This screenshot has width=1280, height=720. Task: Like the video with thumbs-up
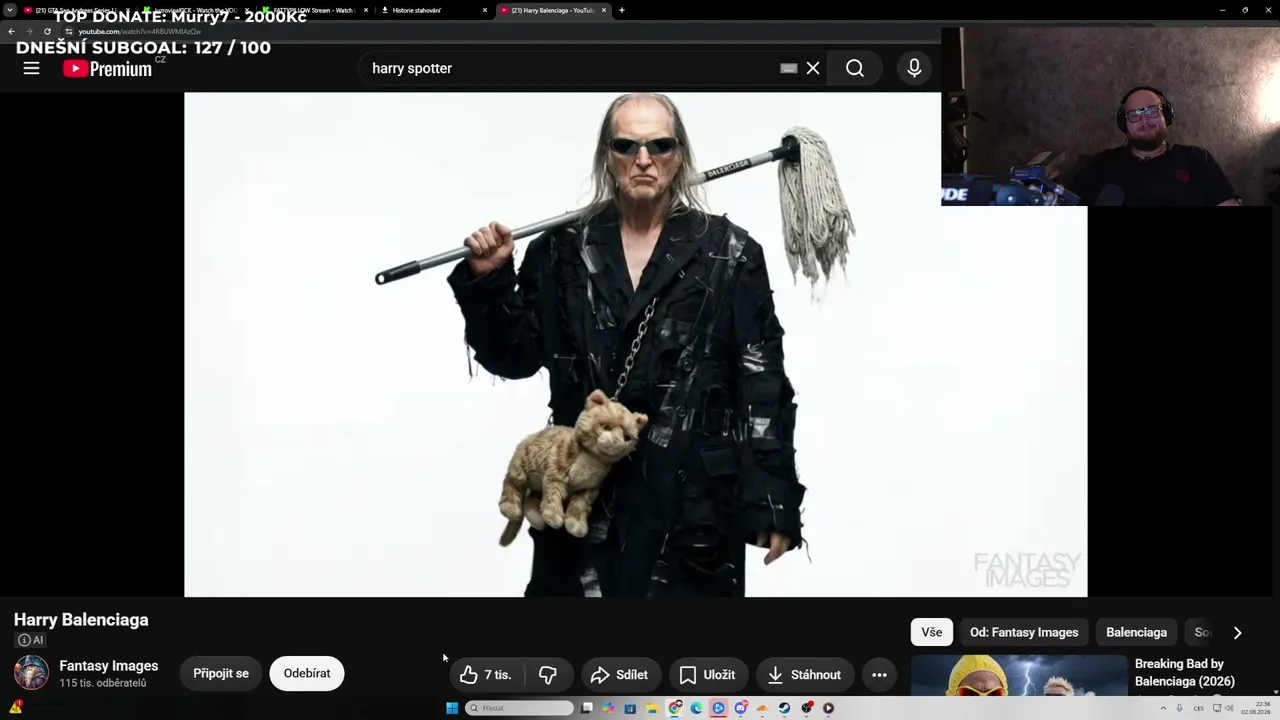(485, 675)
